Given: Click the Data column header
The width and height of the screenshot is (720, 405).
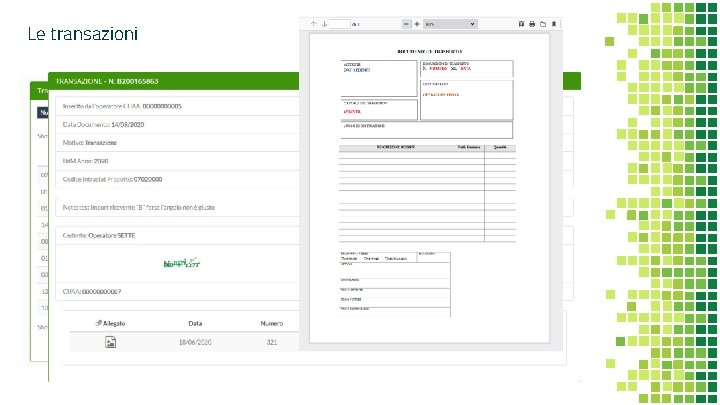Looking at the screenshot, I should tap(195, 323).
